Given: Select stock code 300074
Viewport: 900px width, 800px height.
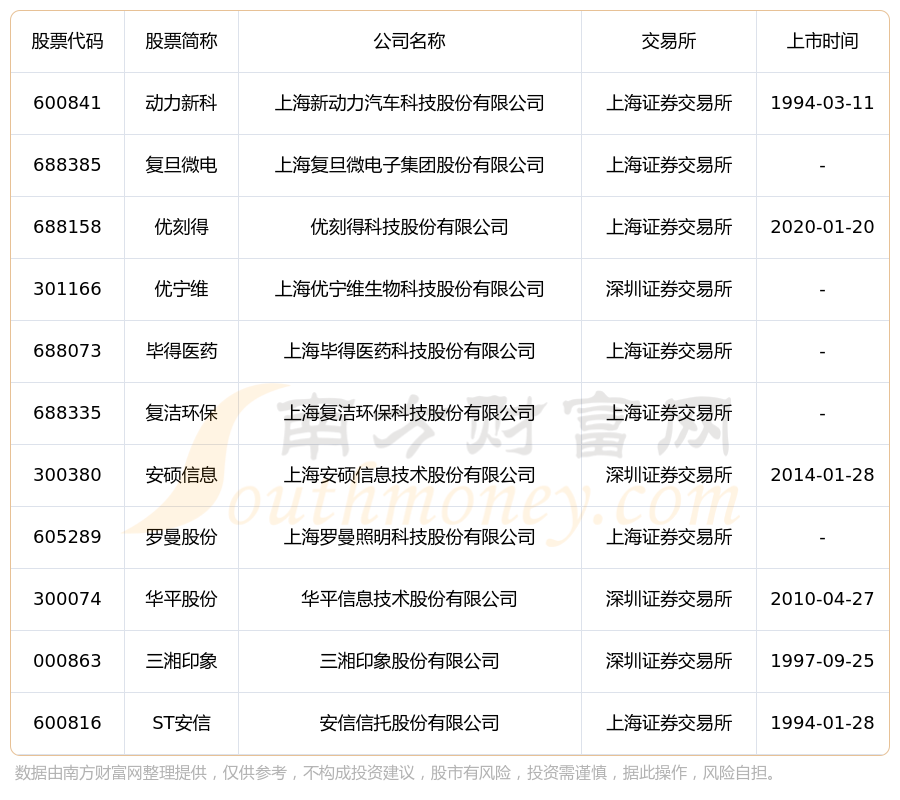Looking at the screenshot, I should [67, 599].
